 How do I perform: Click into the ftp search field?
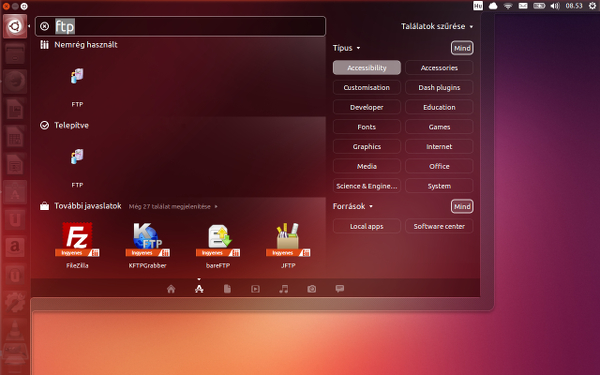click(x=180, y=26)
